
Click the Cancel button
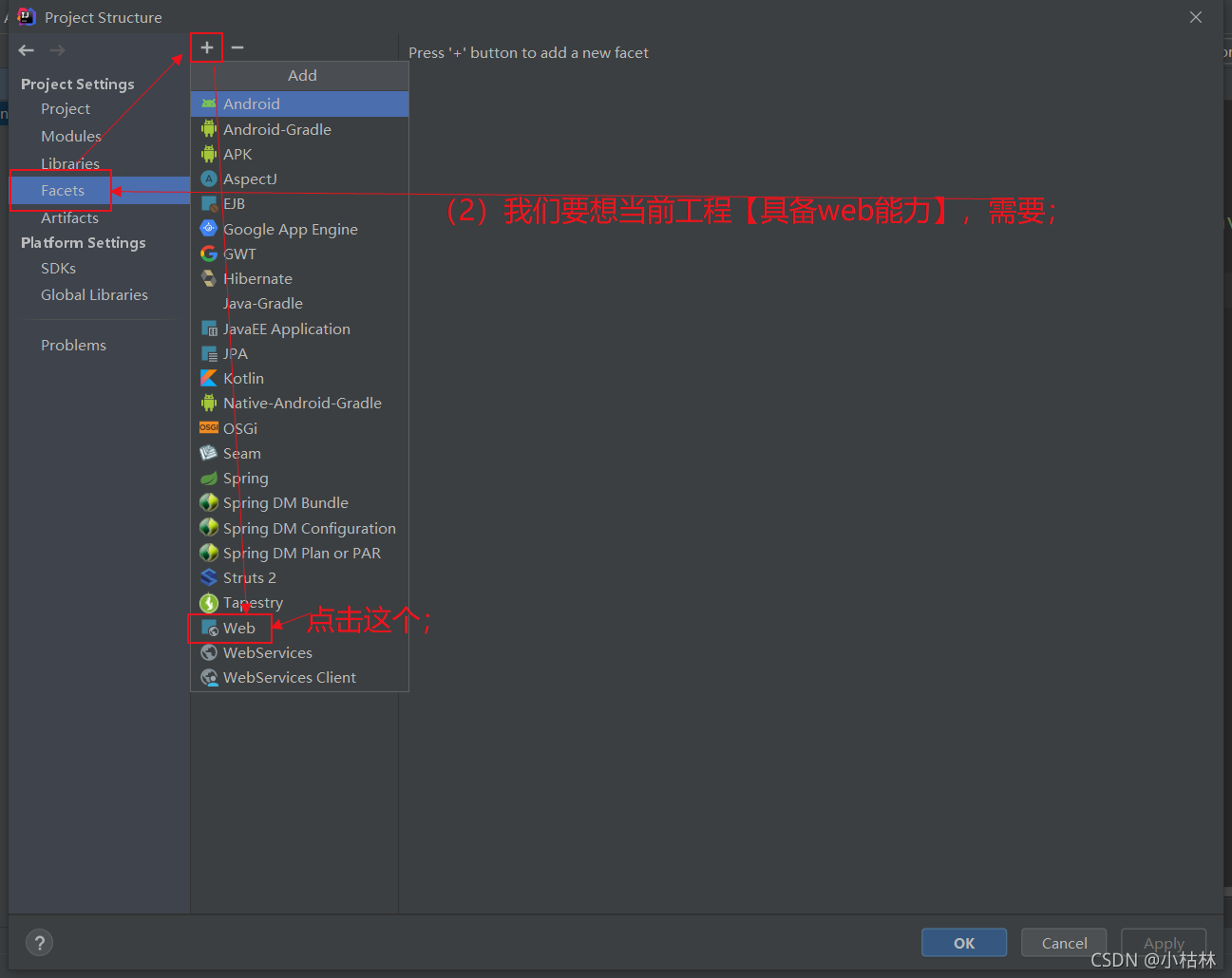[x=1064, y=943]
